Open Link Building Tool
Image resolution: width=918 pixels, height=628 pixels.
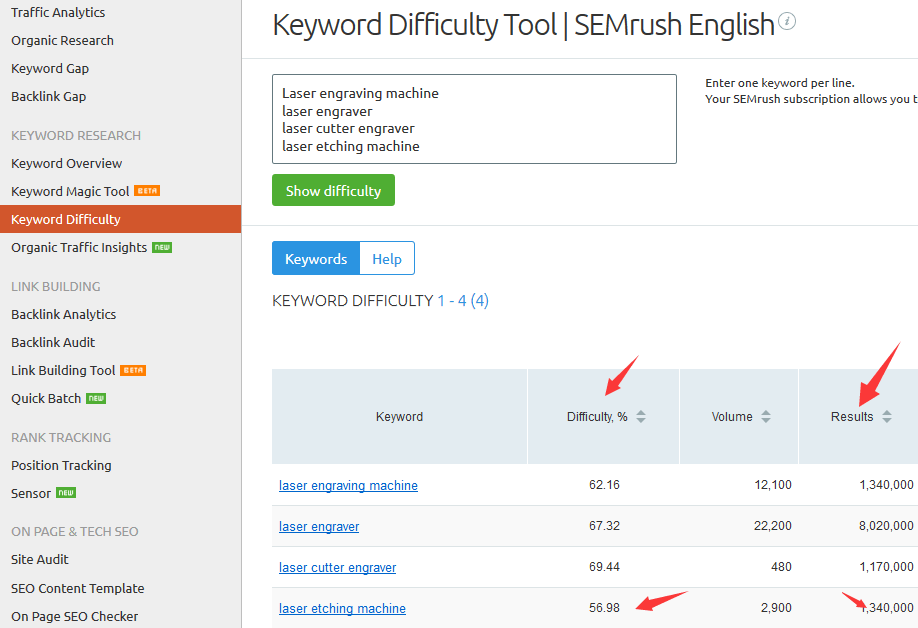pyautogui.click(x=63, y=370)
